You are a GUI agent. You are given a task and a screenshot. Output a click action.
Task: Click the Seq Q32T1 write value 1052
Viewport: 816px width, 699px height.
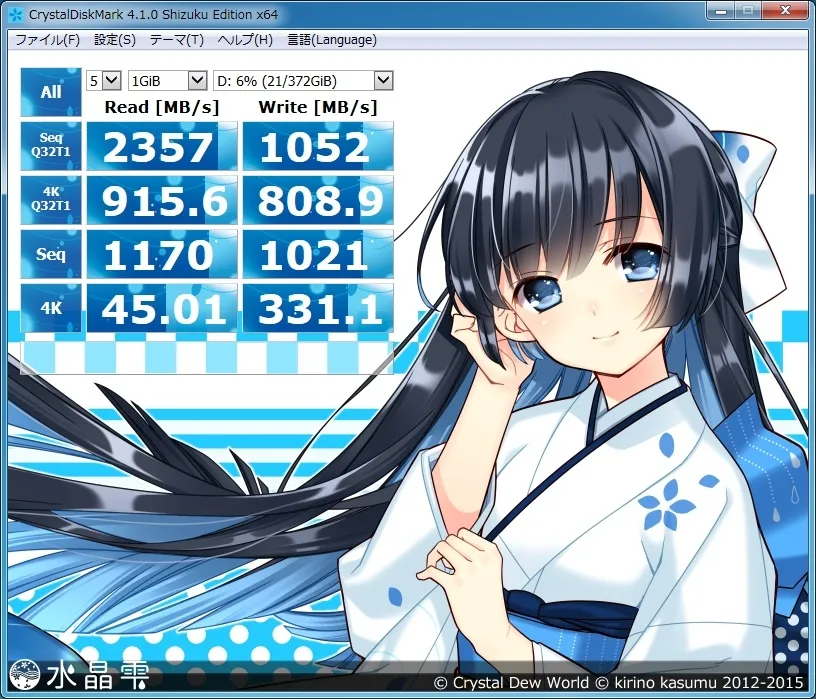coord(318,146)
